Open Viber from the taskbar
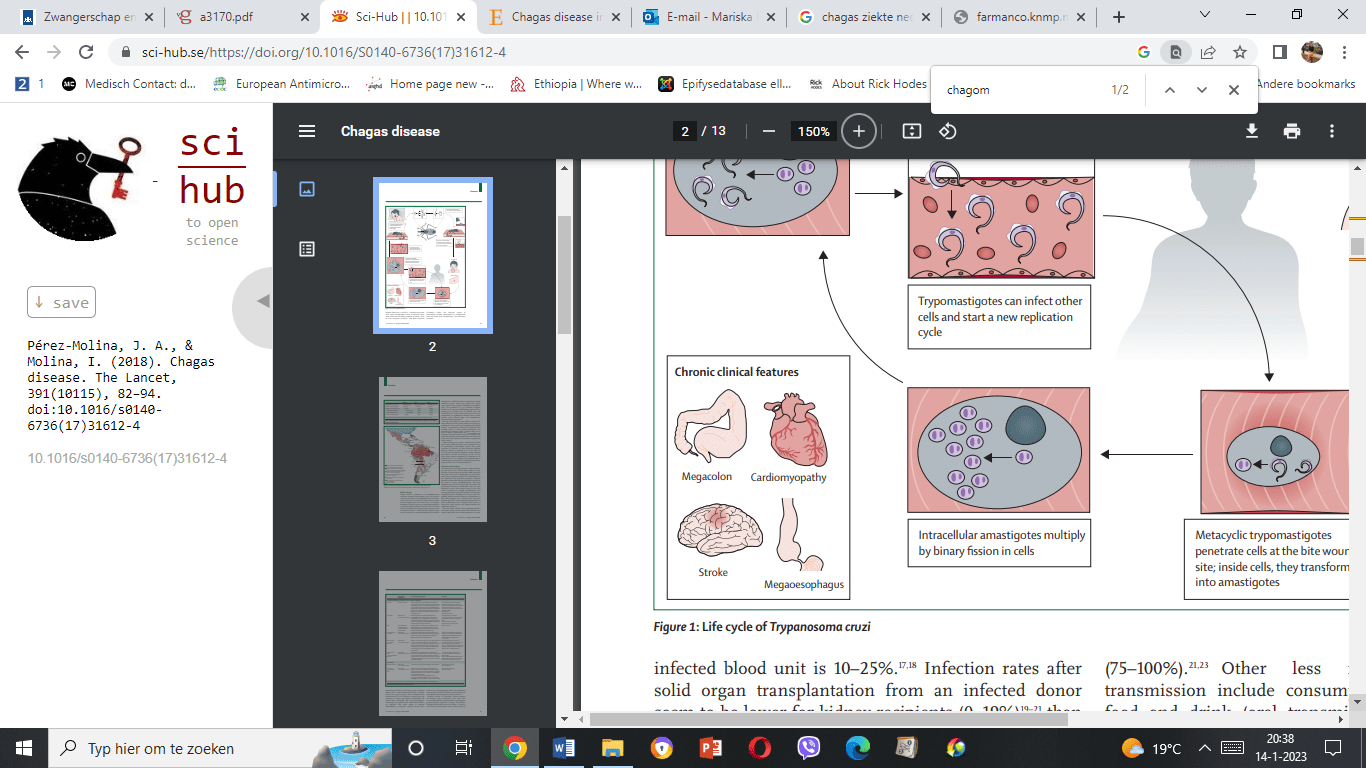This screenshot has width=1366, height=768. pos(808,748)
